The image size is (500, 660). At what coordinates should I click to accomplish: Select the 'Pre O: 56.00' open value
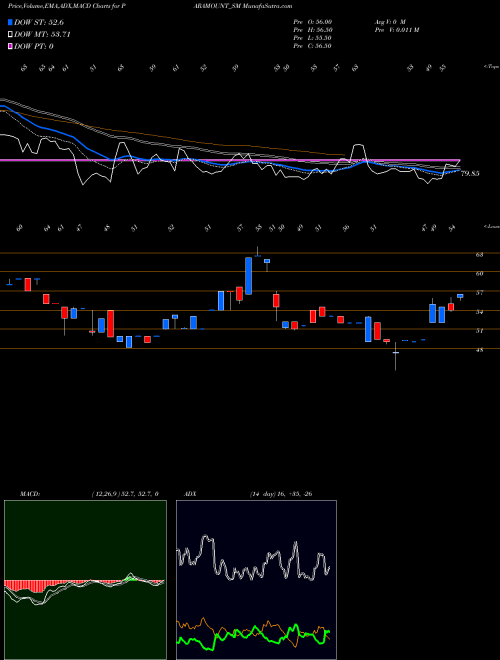click(x=312, y=22)
